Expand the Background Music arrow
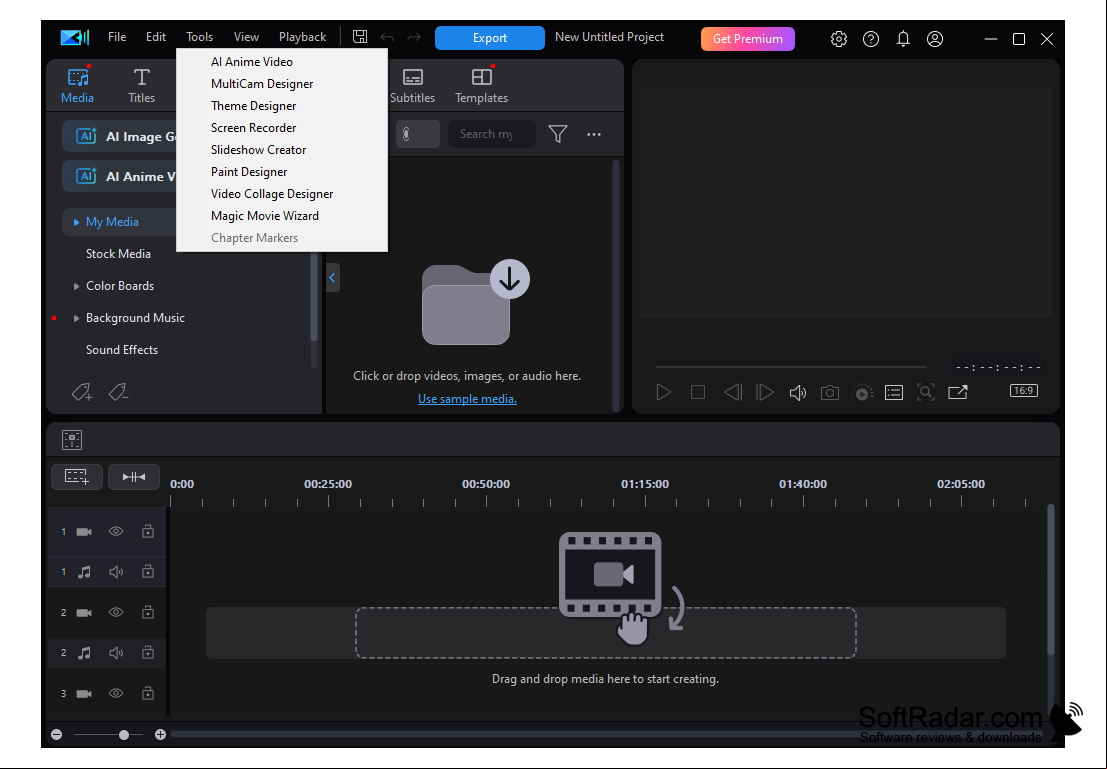 (x=76, y=318)
